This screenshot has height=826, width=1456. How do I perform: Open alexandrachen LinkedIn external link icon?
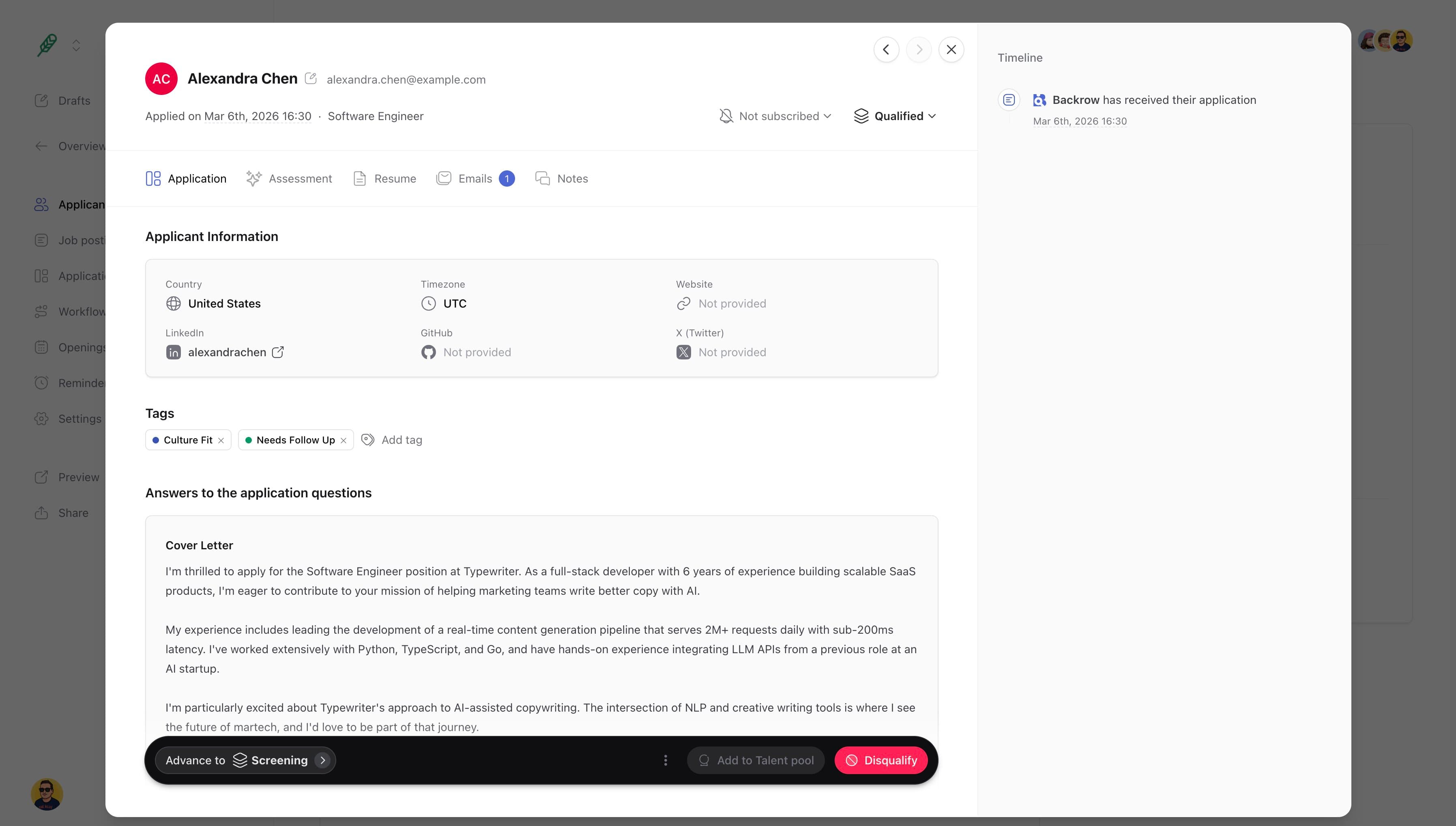click(278, 352)
